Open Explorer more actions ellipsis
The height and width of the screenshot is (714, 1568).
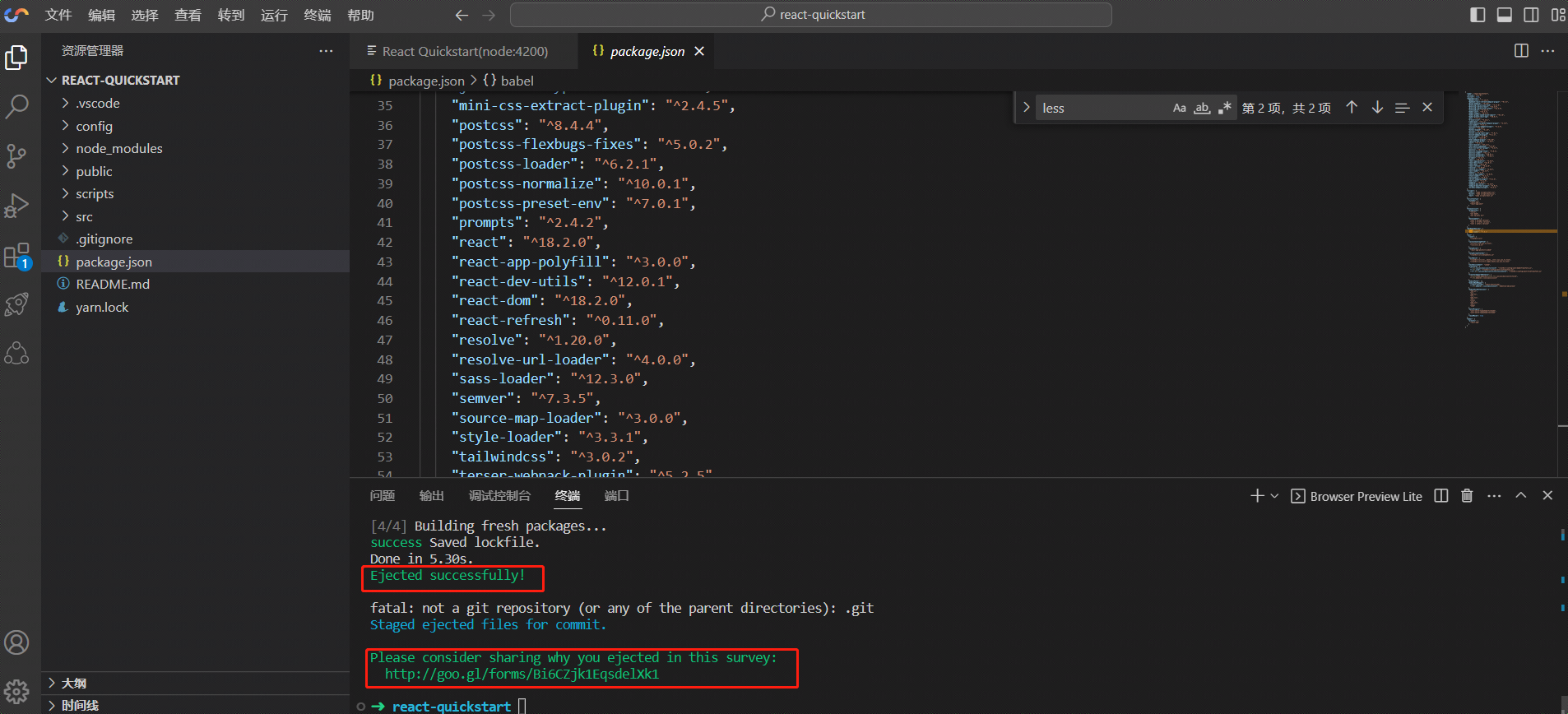[x=326, y=51]
